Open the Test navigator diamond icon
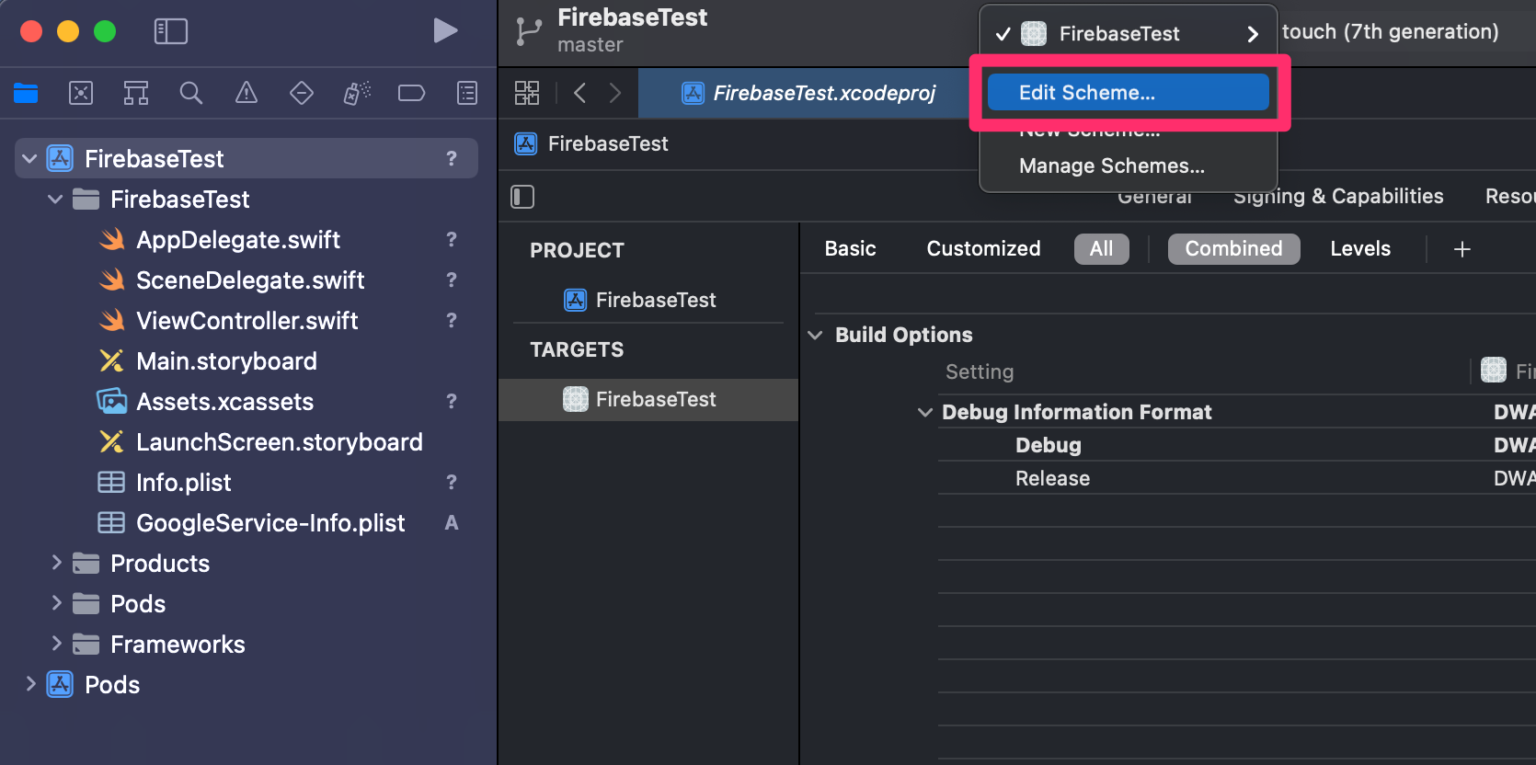1536x765 pixels. point(301,93)
